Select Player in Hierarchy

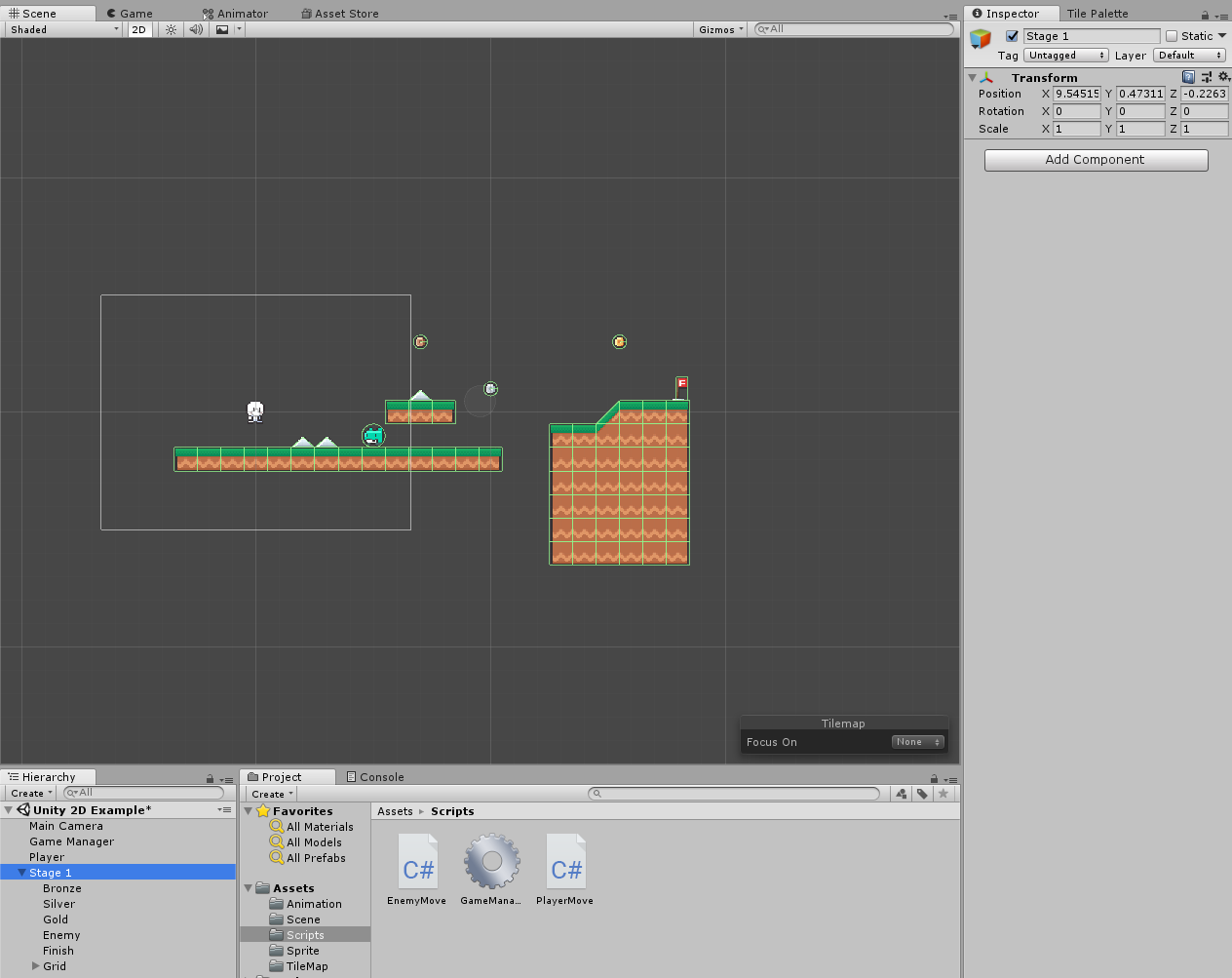point(47,857)
